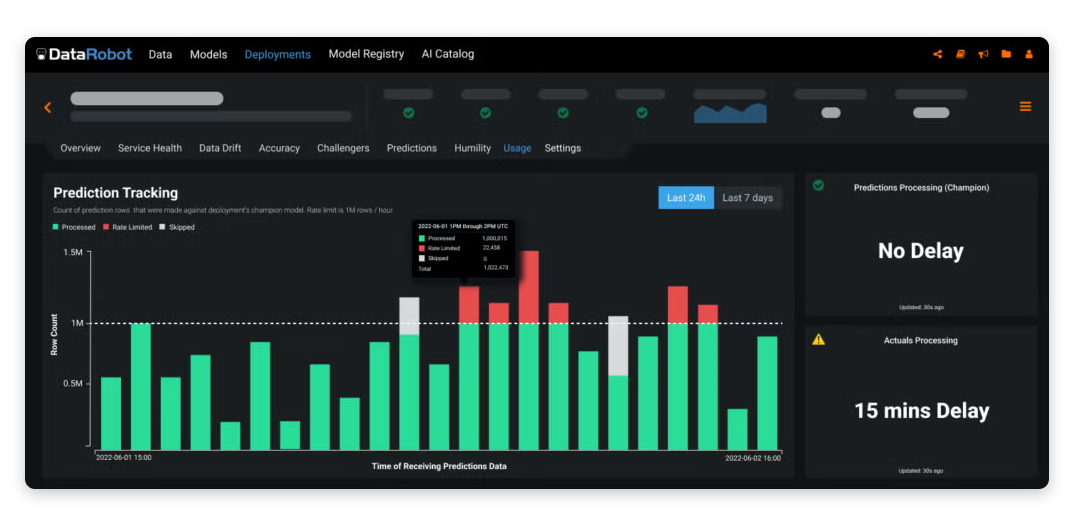
Task: Click green check beside Predictions Processing
Action: tap(818, 185)
